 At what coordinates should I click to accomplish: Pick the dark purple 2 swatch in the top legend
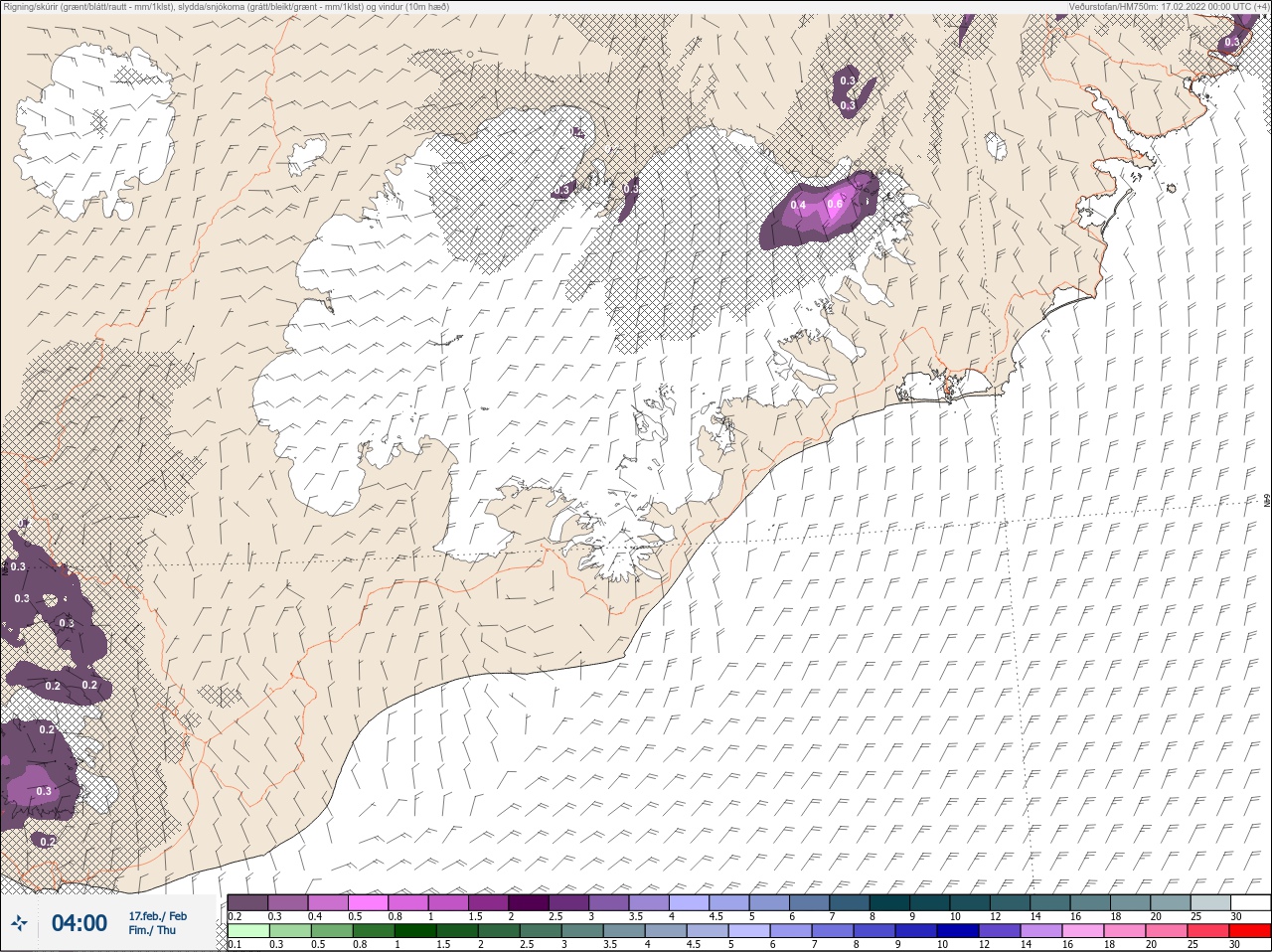(529, 902)
